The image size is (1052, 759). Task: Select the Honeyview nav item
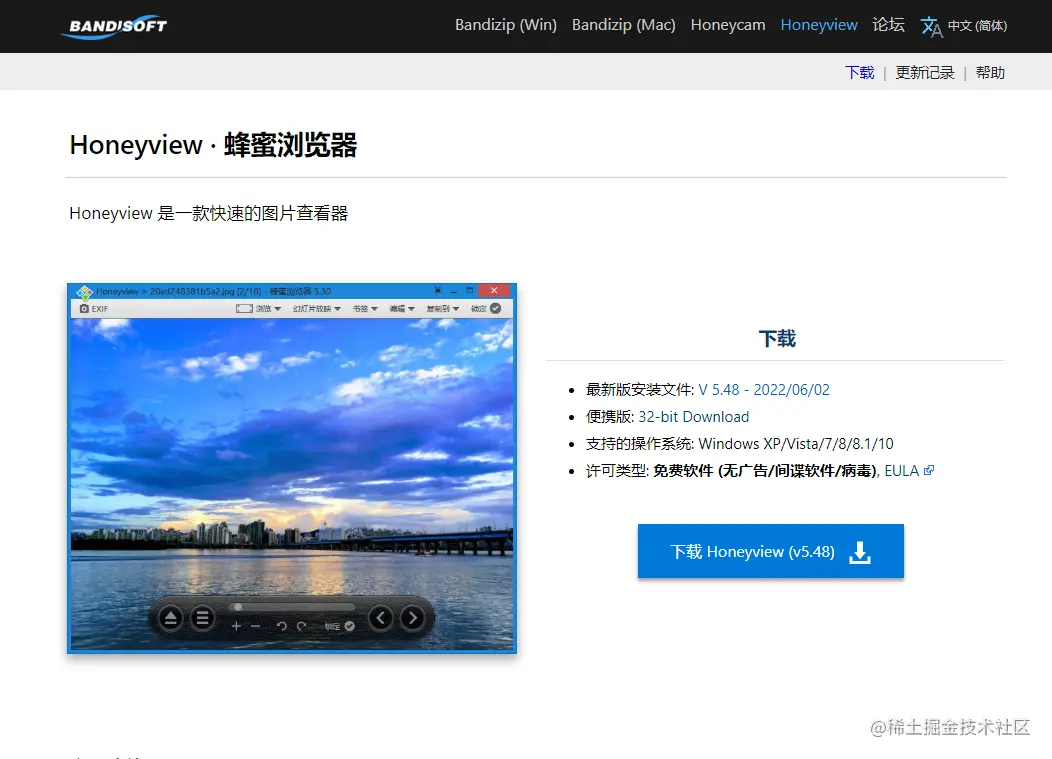[x=819, y=25]
